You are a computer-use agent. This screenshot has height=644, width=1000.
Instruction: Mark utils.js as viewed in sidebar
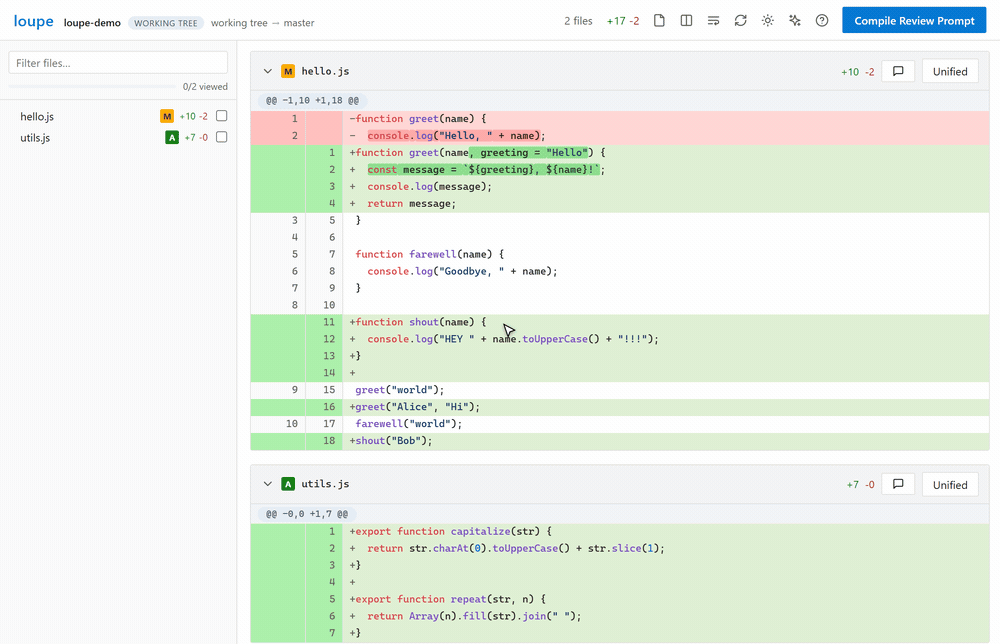221,137
